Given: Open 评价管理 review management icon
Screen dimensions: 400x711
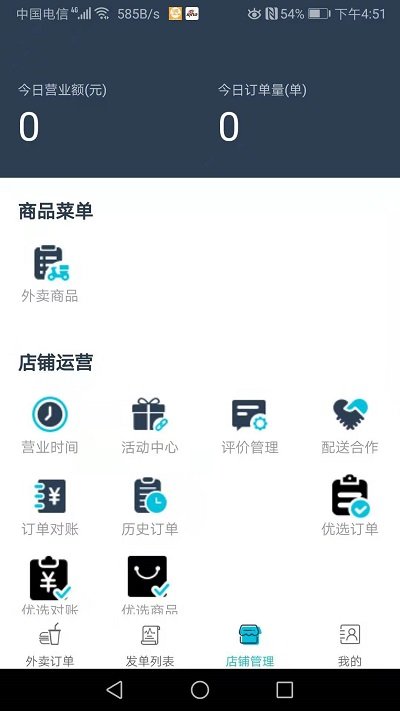Looking at the screenshot, I should coord(249,414).
